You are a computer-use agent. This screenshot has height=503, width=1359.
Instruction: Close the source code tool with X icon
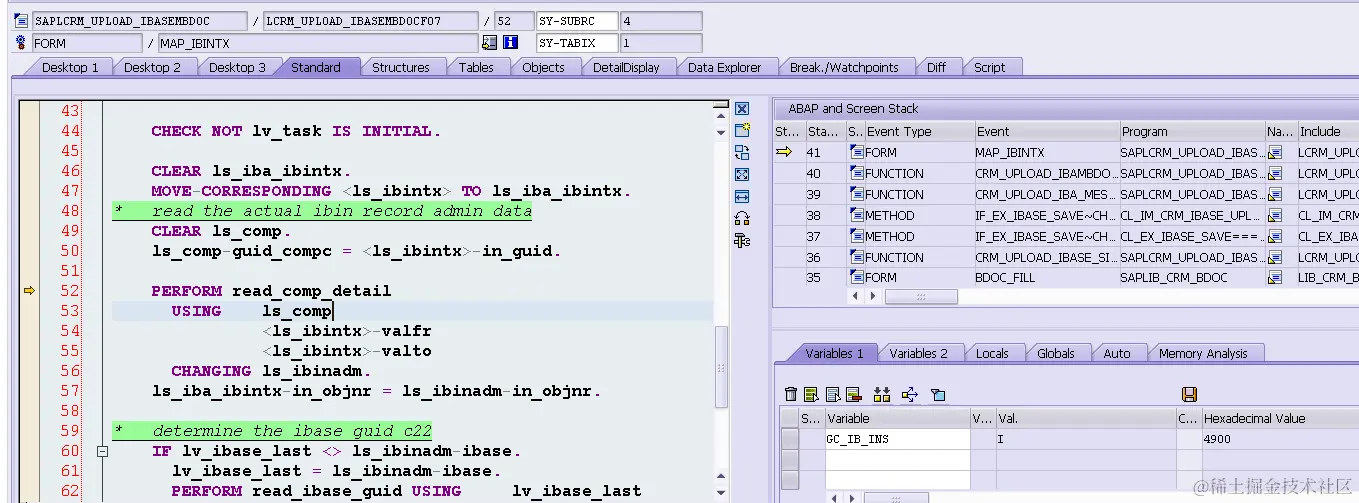click(x=742, y=108)
